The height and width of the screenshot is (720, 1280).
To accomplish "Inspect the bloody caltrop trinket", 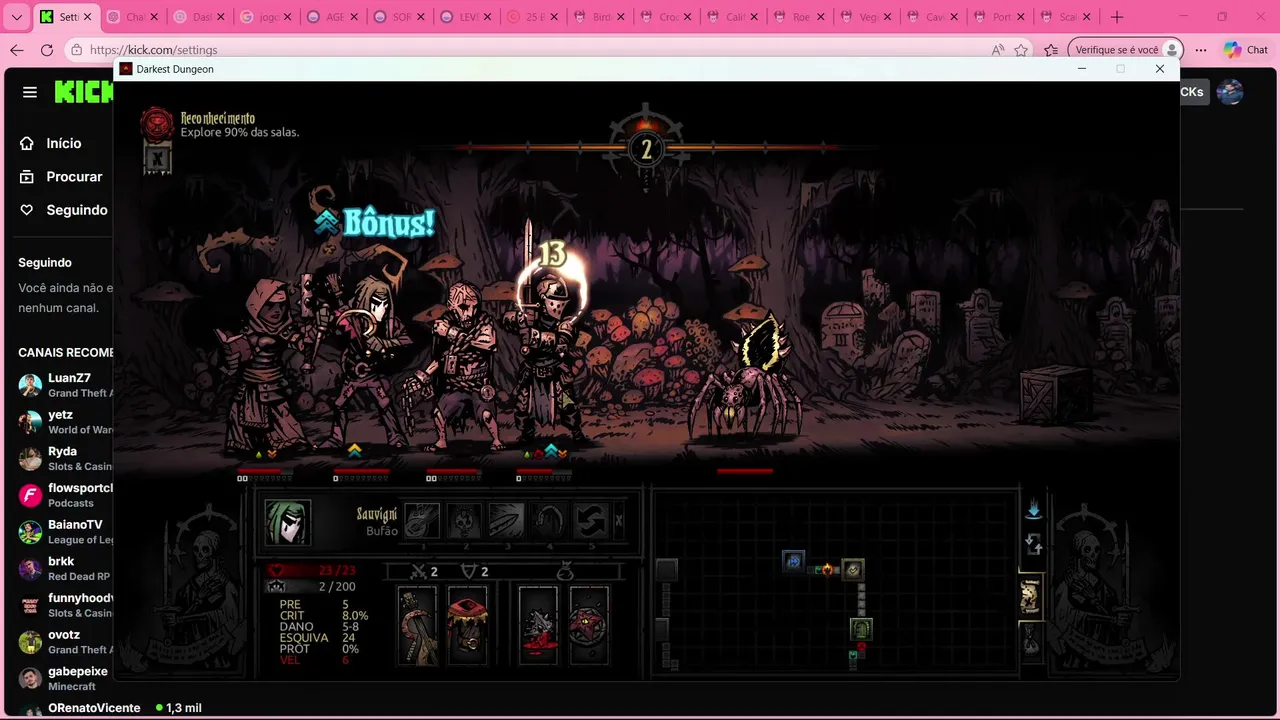I will 538,625.
